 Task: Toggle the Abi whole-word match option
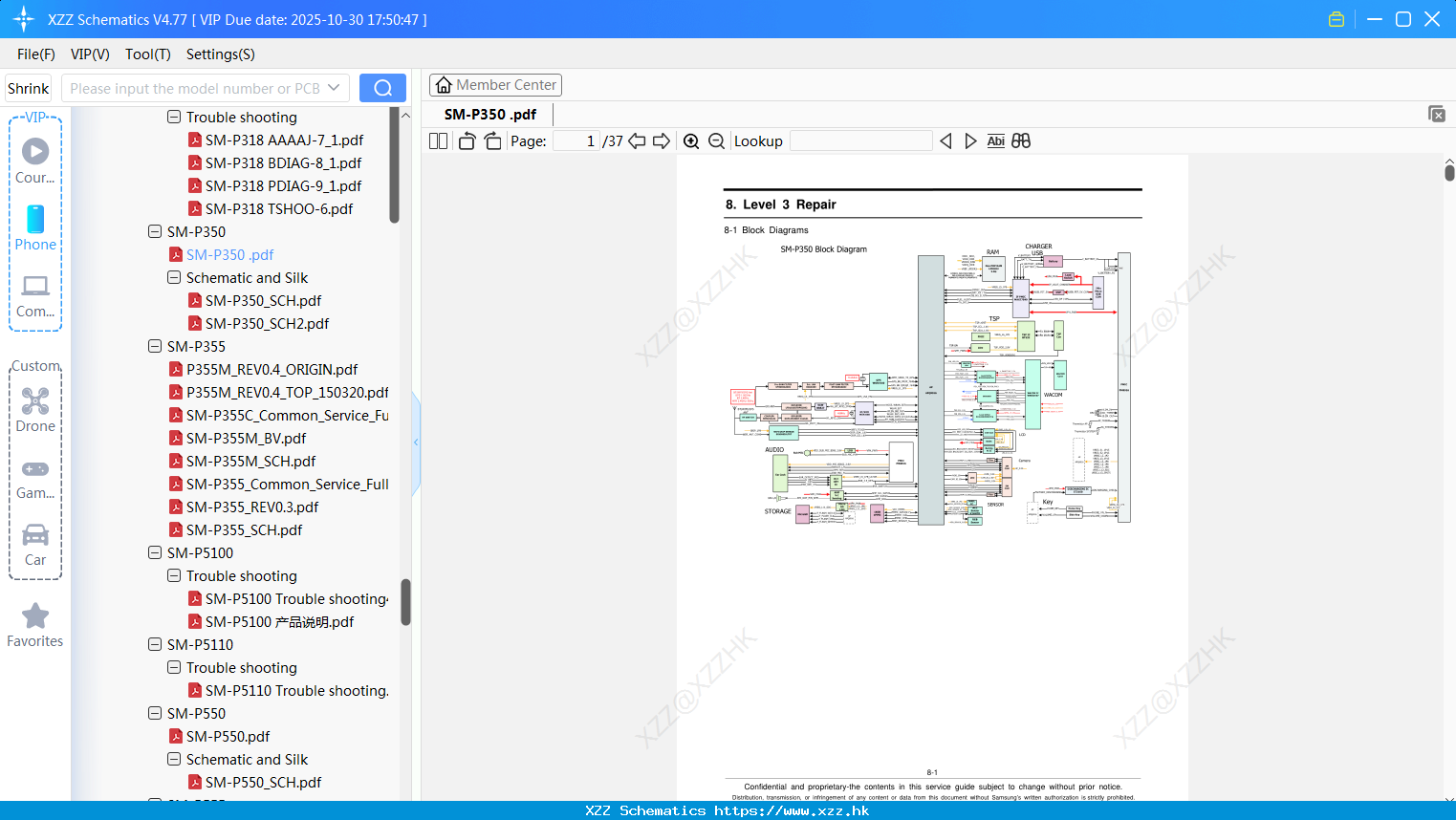(x=995, y=141)
